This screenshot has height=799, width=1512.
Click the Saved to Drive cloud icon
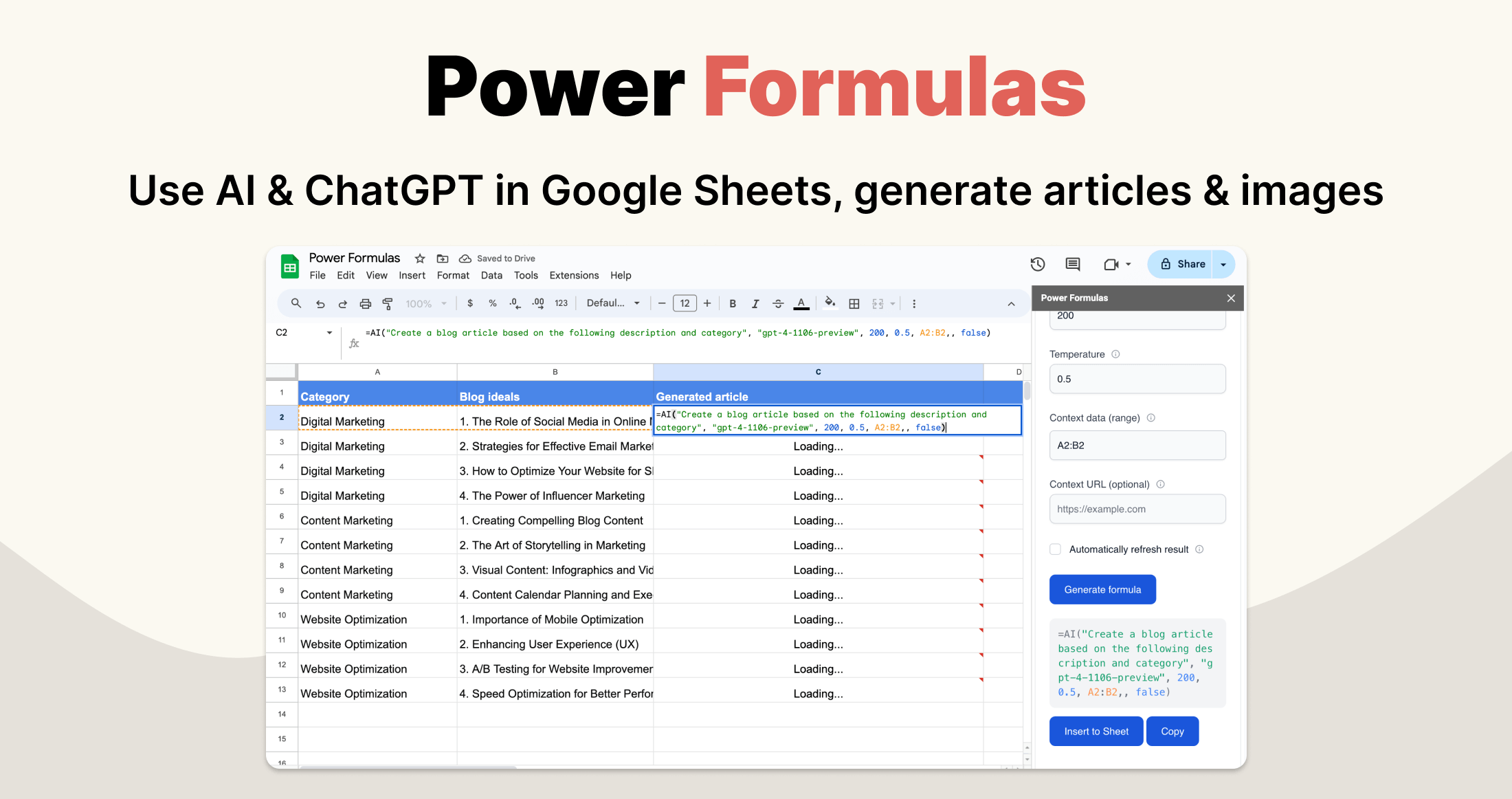(465, 259)
